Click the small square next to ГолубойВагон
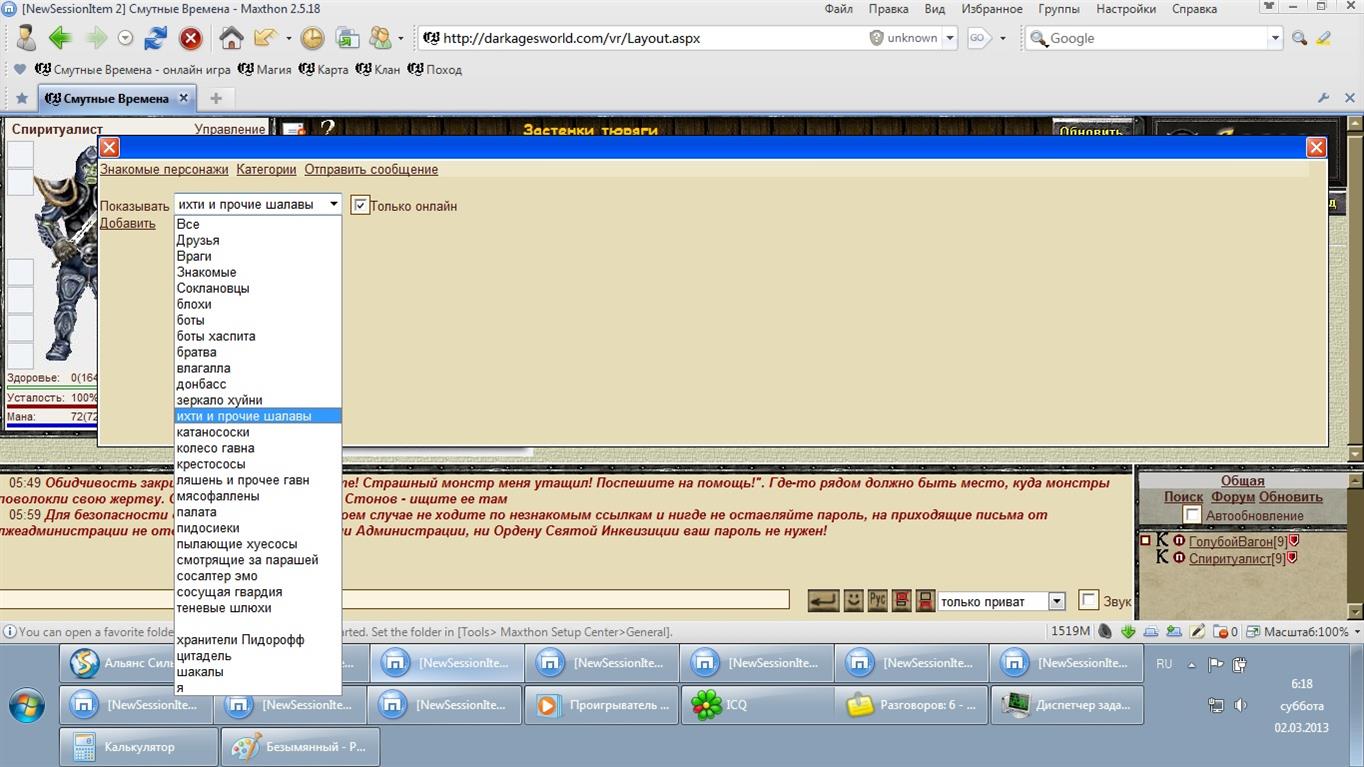This screenshot has height=767, width=1364. point(1145,541)
